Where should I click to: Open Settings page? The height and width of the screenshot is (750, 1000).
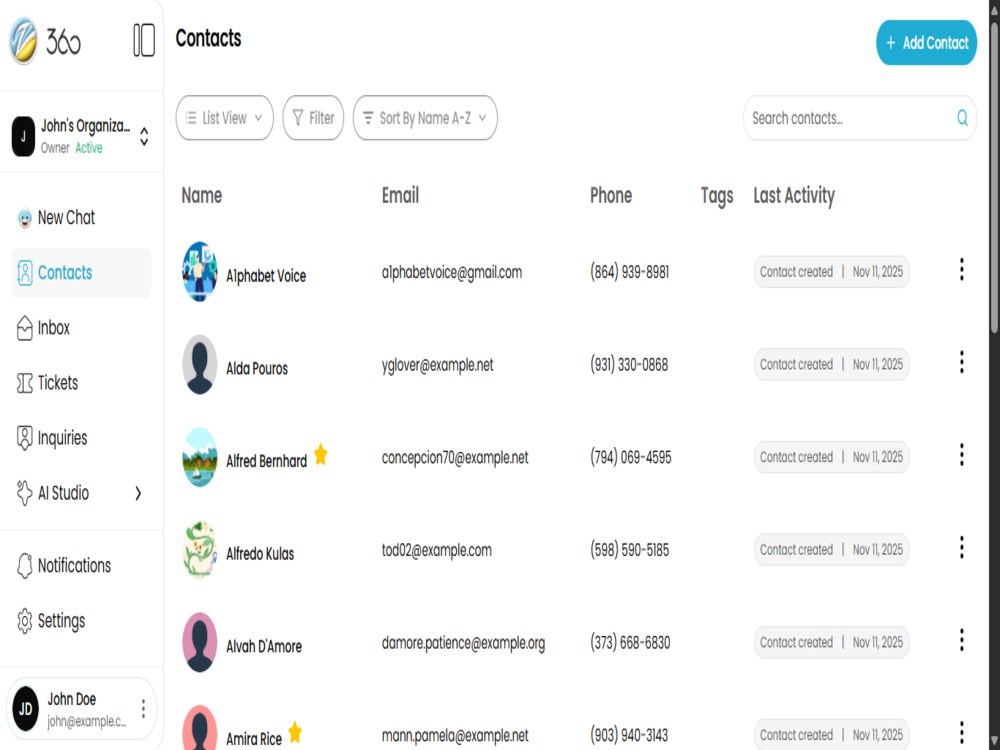click(82, 621)
